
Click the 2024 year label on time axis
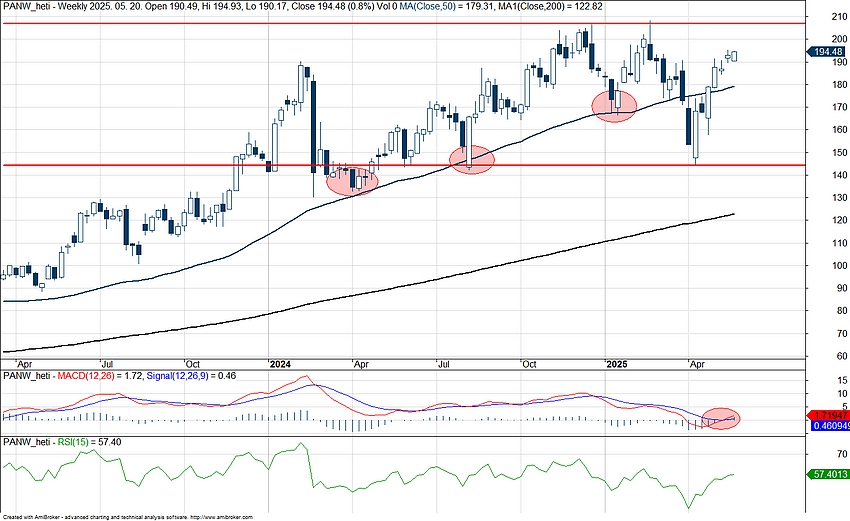tap(280, 364)
